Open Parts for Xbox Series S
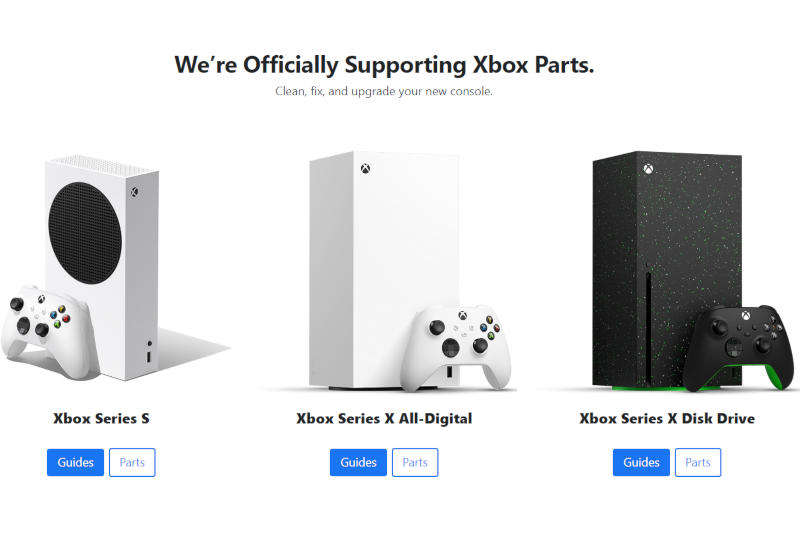The width and height of the screenshot is (800, 533). (x=132, y=462)
